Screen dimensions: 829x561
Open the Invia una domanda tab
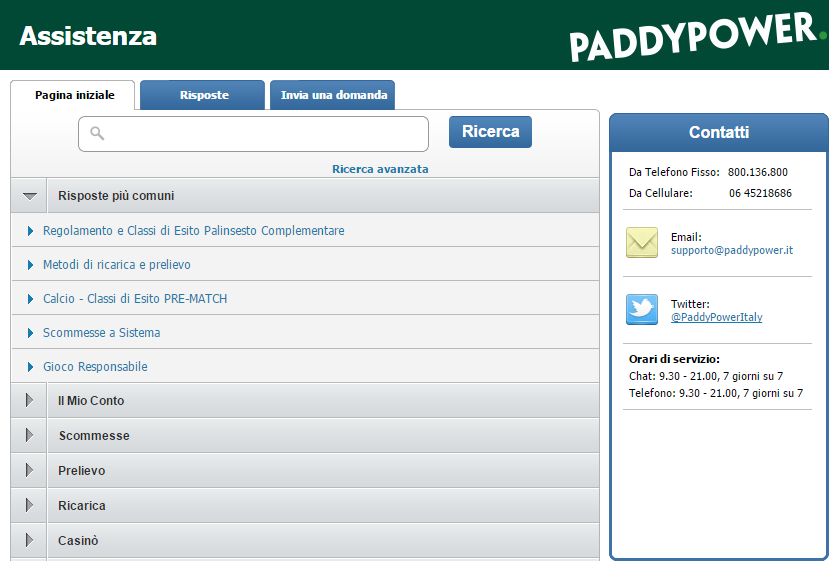coord(333,95)
